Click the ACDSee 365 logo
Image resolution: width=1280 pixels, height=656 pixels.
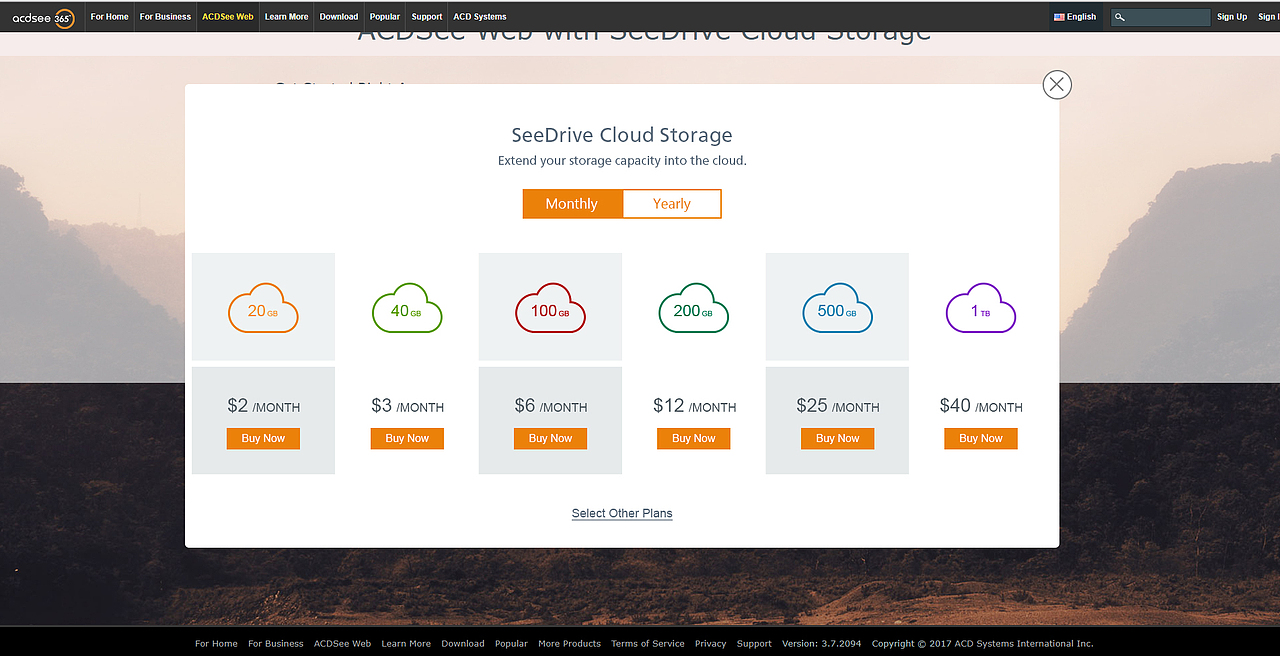point(43,17)
